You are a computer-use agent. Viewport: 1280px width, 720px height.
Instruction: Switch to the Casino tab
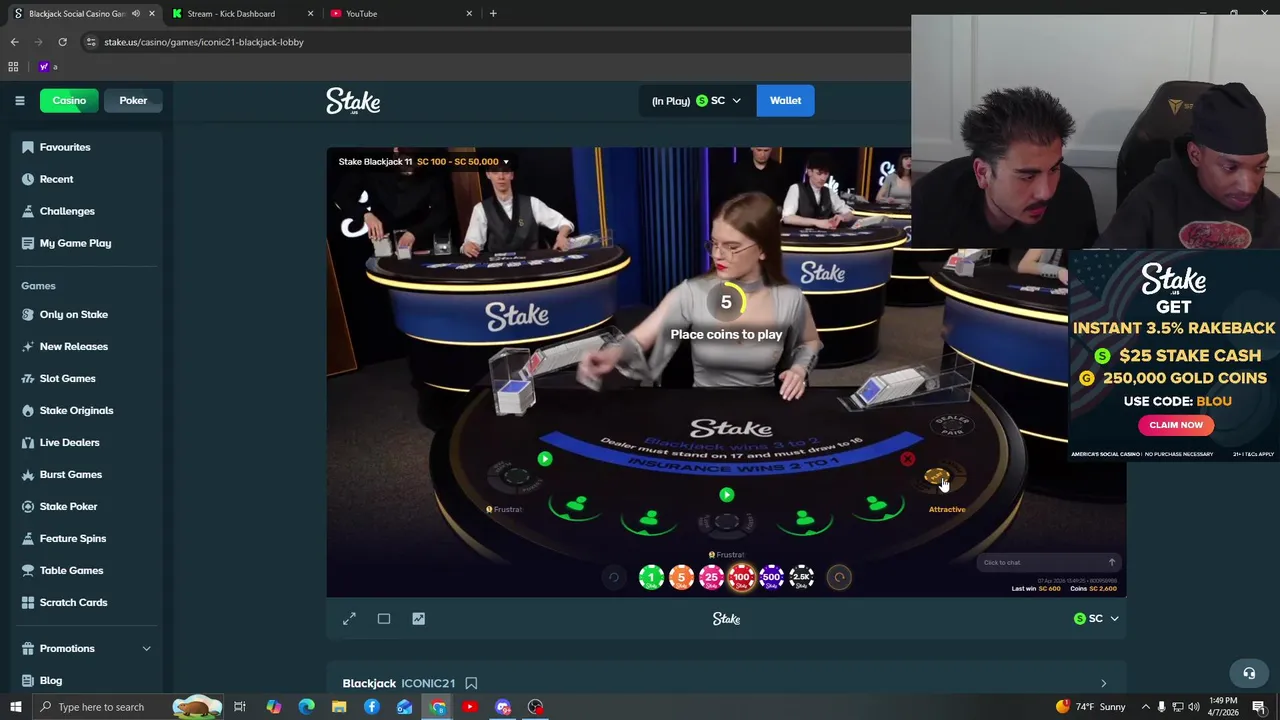point(69,100)
